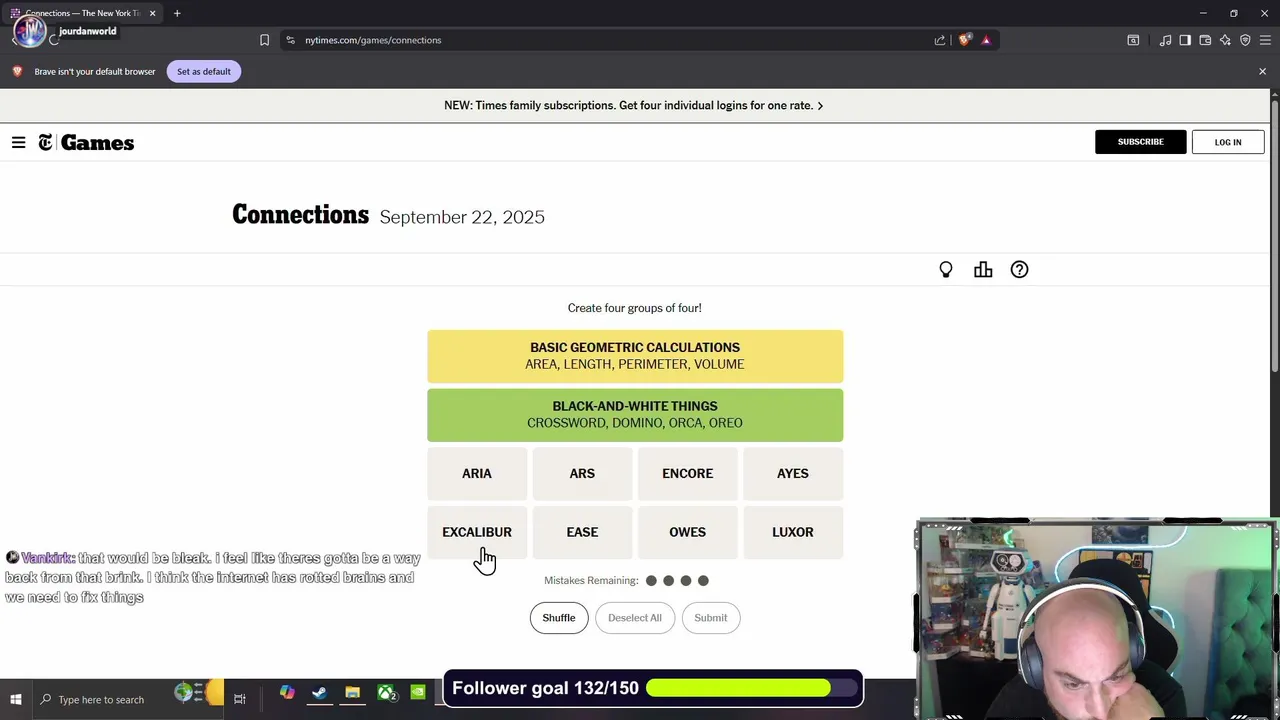Image resolution: width=1280 pixels, height=720 pixels.
Task: Open the help question mark icon
Action: (1019, 270)
